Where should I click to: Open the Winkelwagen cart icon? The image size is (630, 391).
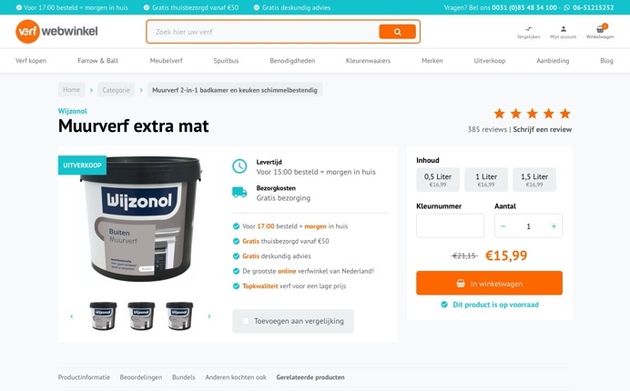(x=600, y=31)
